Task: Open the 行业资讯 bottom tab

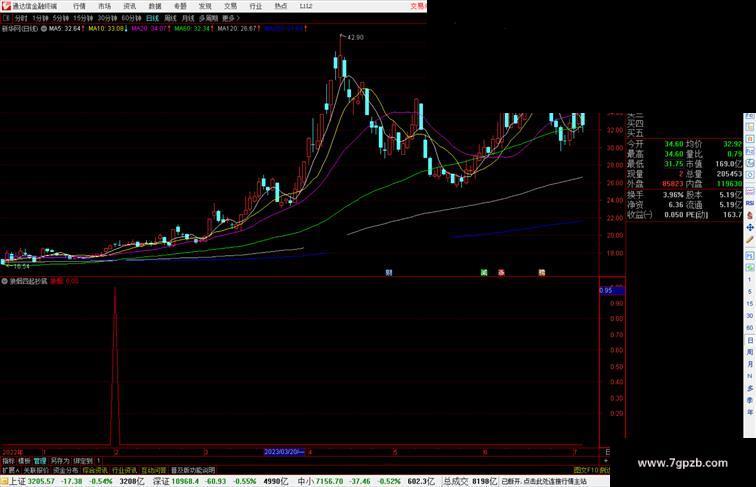Action: [x=124, y=470]
